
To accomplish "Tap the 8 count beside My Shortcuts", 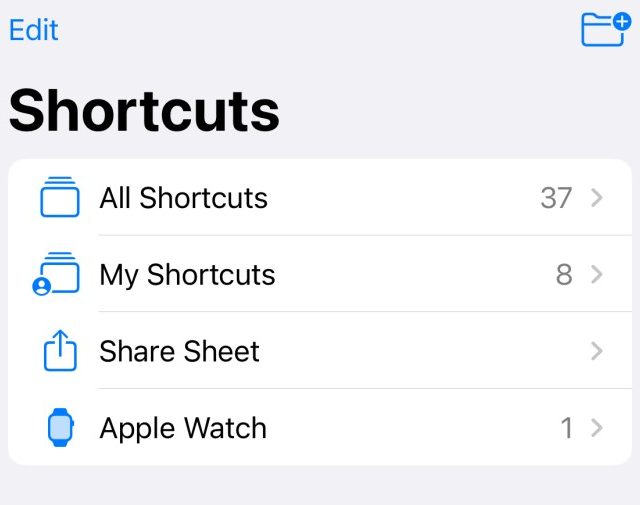I will point(564,275).
